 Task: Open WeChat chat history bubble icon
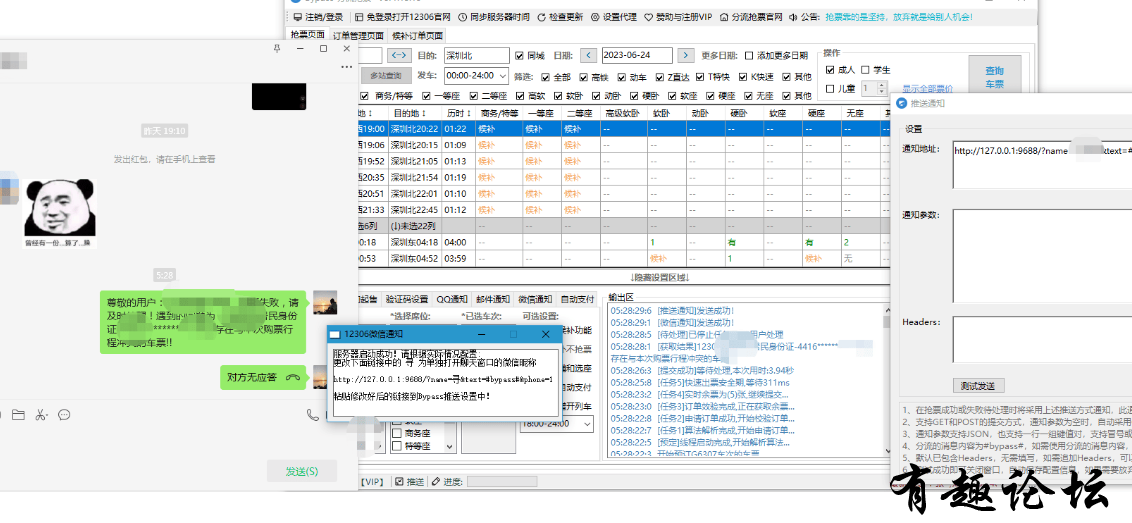point(64,415)
